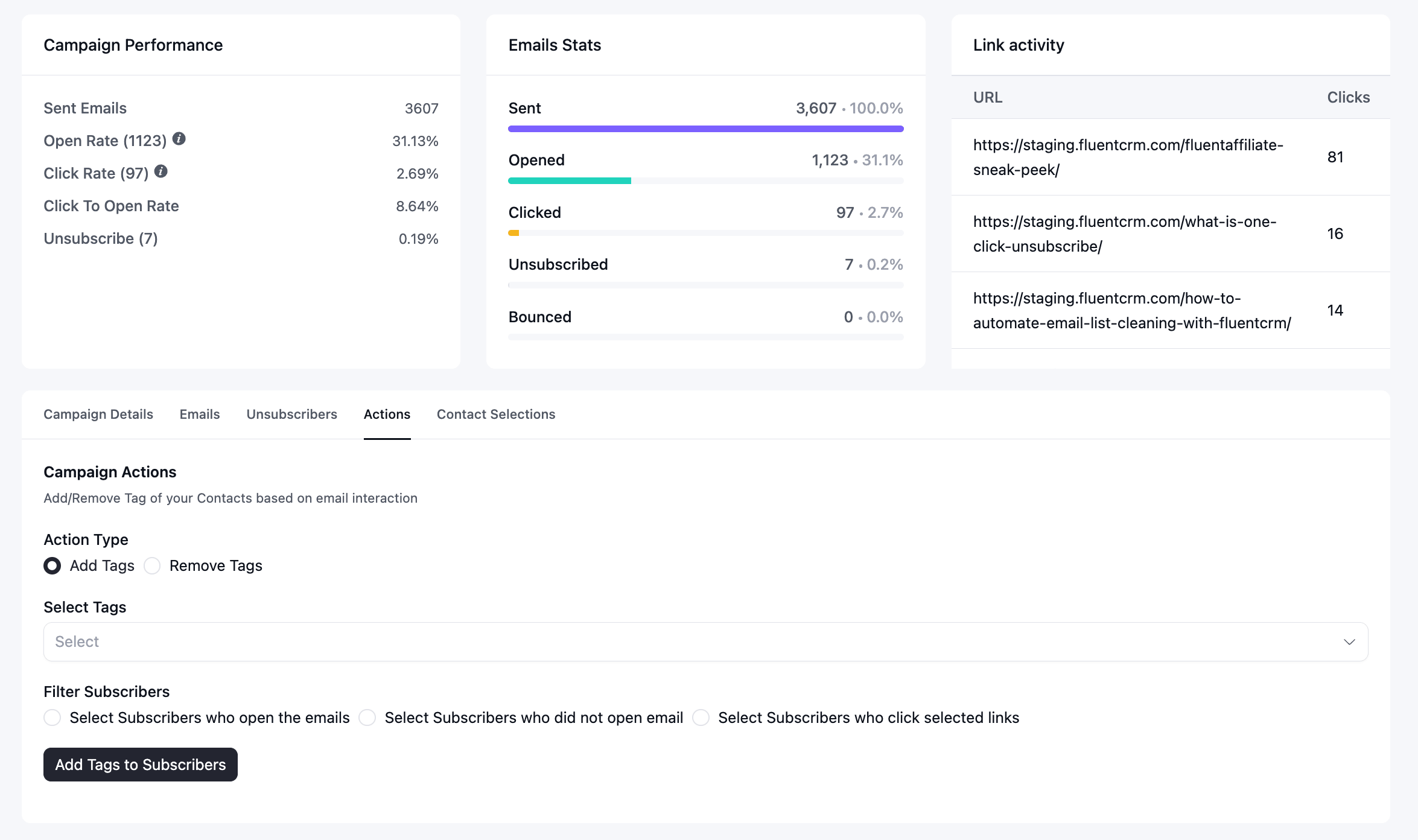Go to the Unsubscribers tab
The width and height of the screenshot is (1418, 840).
tap(292, 414)
